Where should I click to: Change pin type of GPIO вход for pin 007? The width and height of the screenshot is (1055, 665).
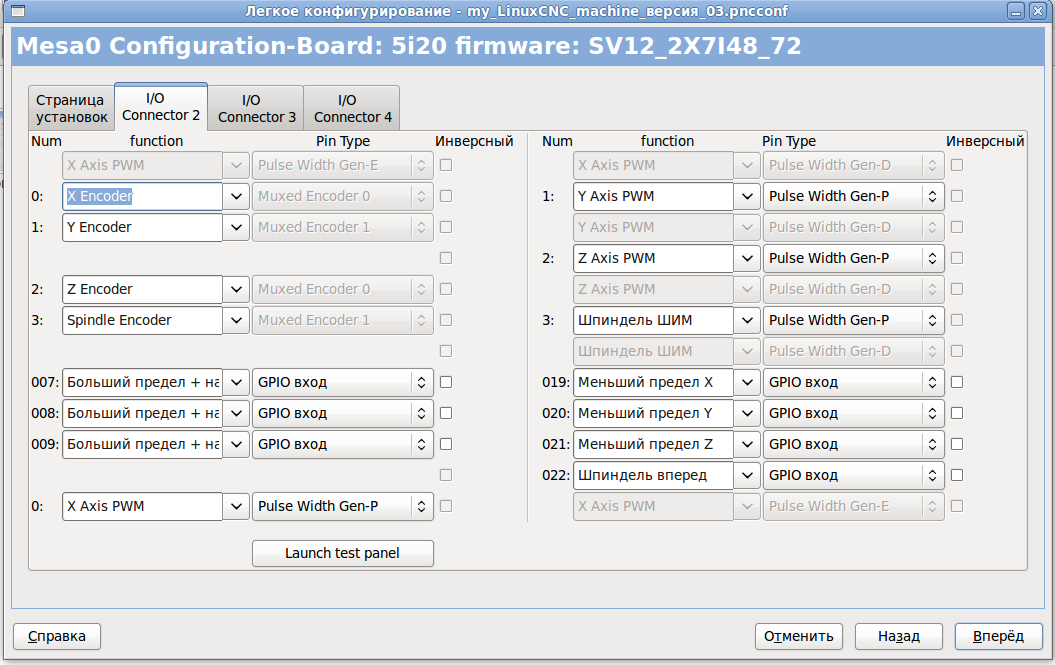tap(342, 382)
